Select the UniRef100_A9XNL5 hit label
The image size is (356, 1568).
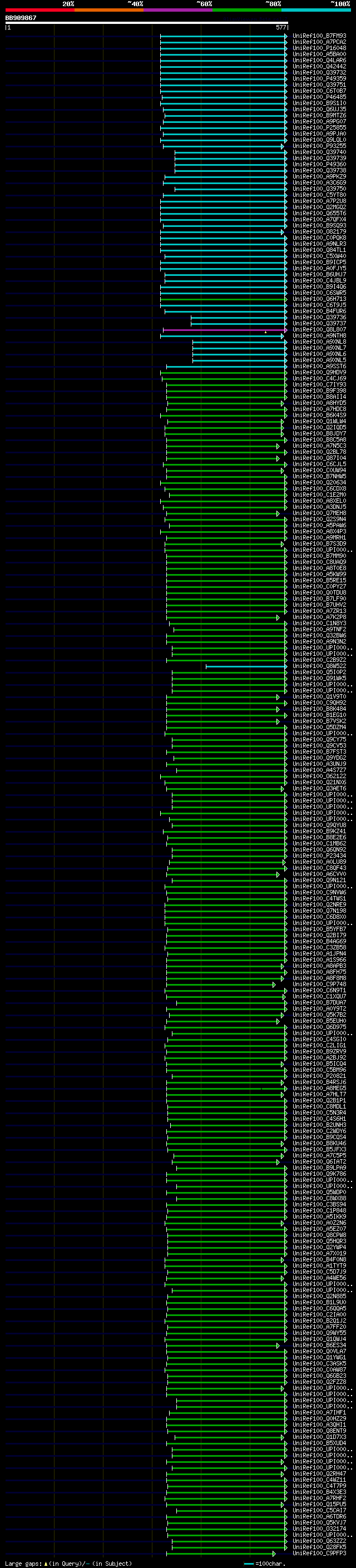(x=319, y=360)
